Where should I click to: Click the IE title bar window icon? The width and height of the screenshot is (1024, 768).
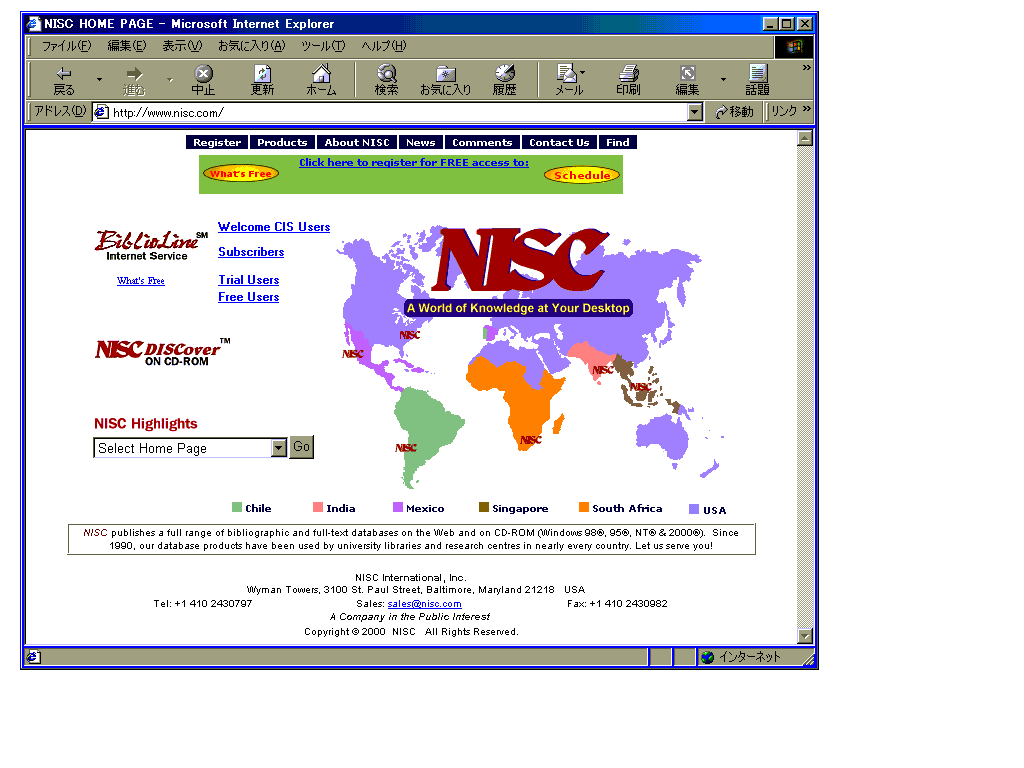34,24
